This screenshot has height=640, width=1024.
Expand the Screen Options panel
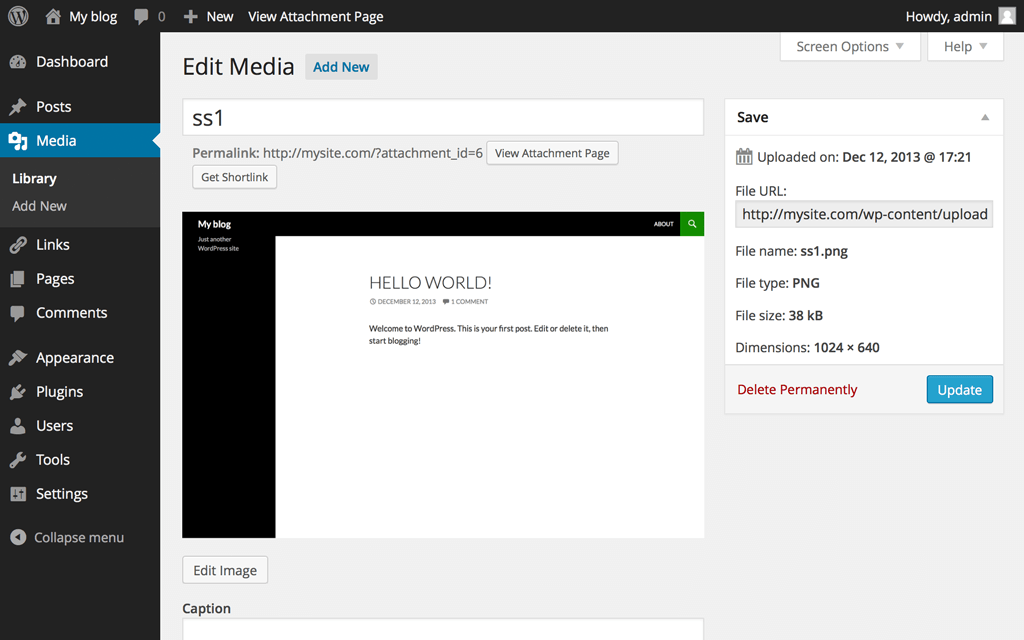850,46
